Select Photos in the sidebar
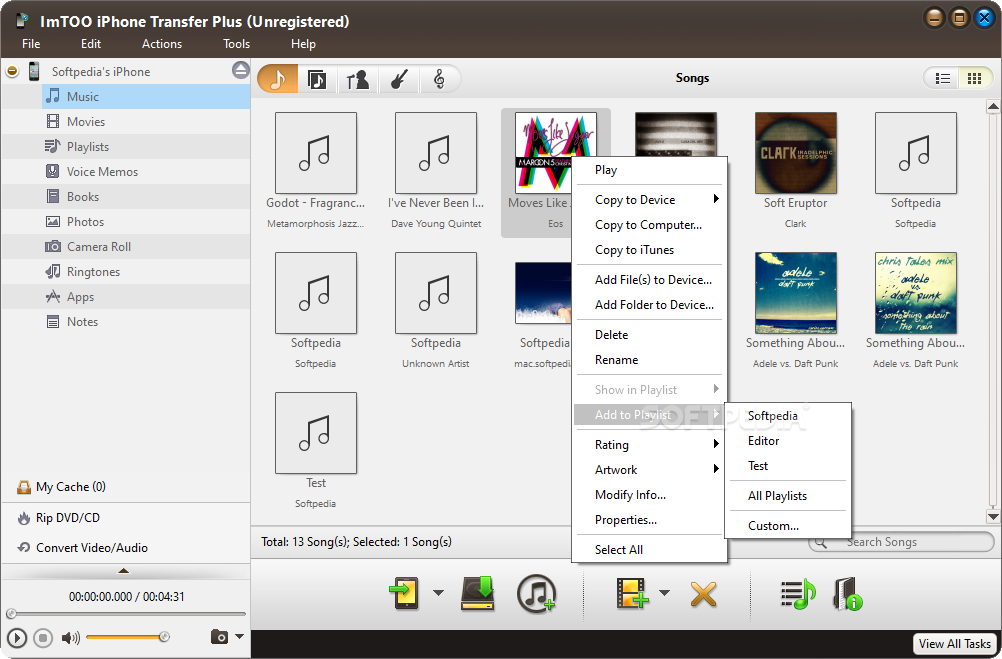Screen dimensions: 1002x659 click(x=126, y=221)
